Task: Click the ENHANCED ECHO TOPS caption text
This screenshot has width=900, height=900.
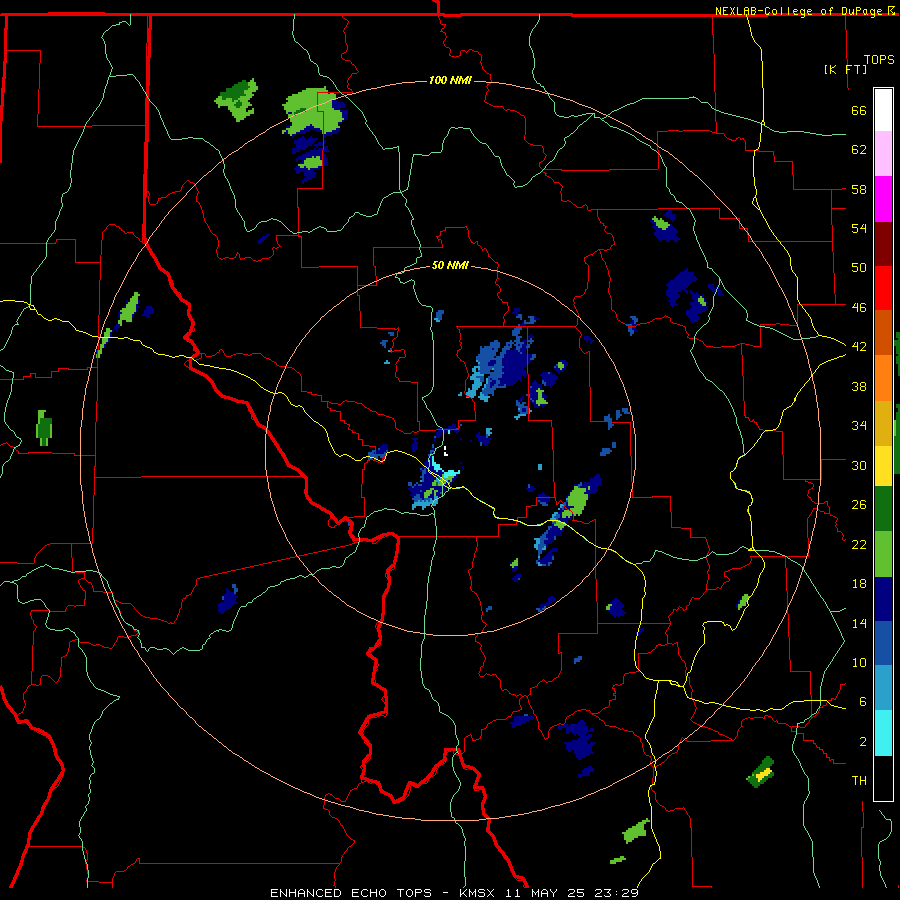Action: (351, 893)
